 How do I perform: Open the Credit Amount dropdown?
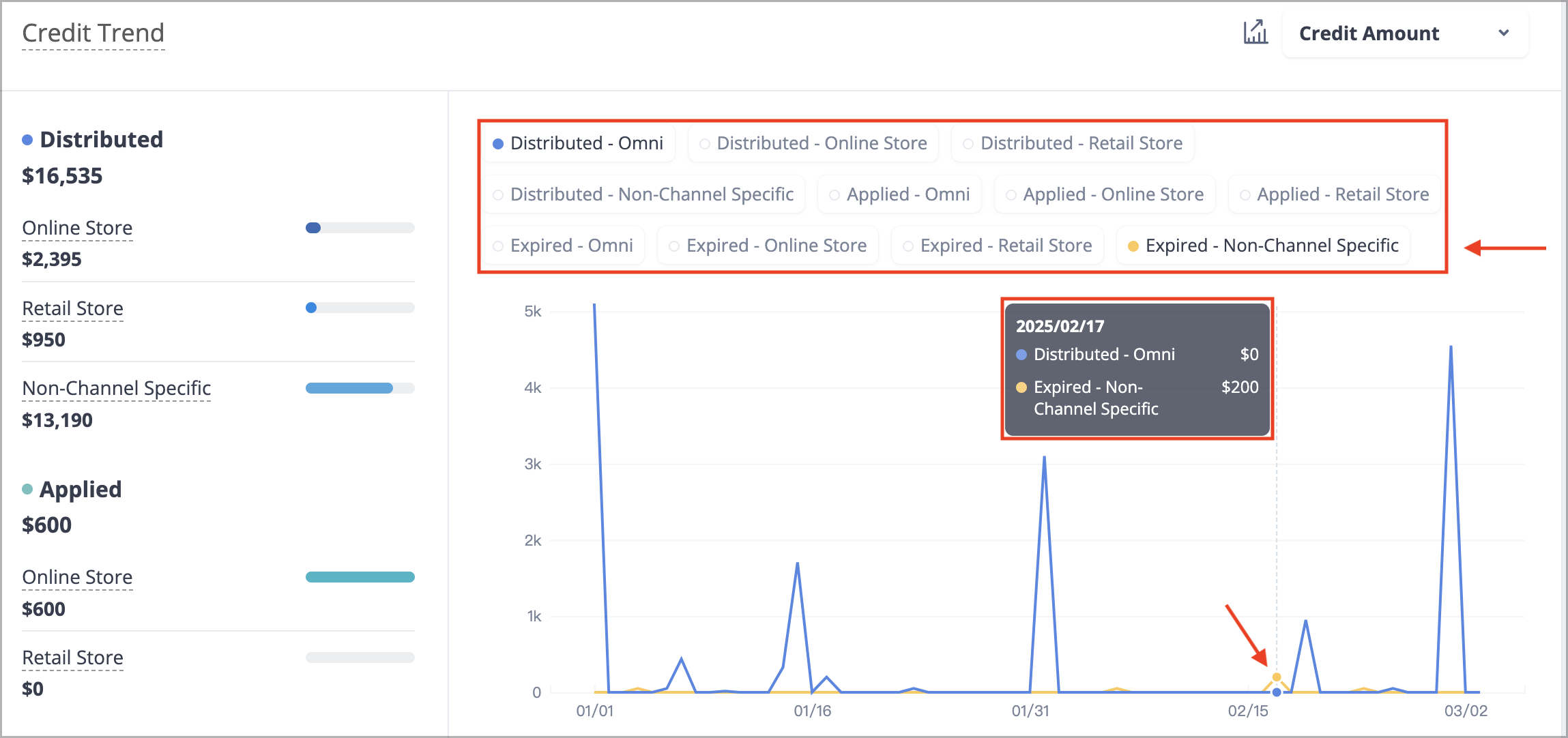1405,33
